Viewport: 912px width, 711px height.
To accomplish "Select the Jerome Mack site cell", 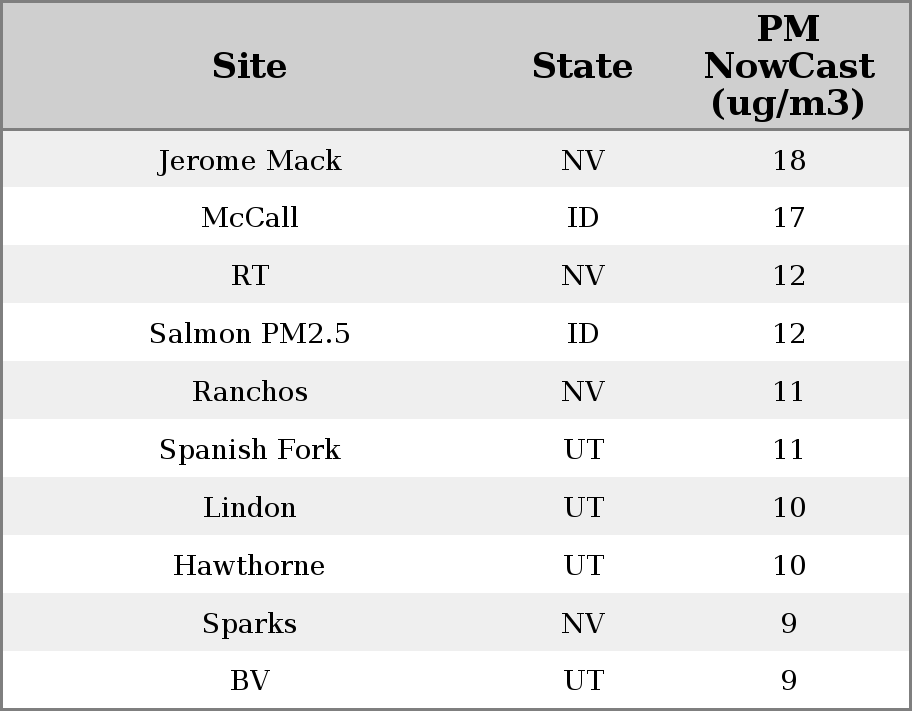I will click(x=249, y=161).
